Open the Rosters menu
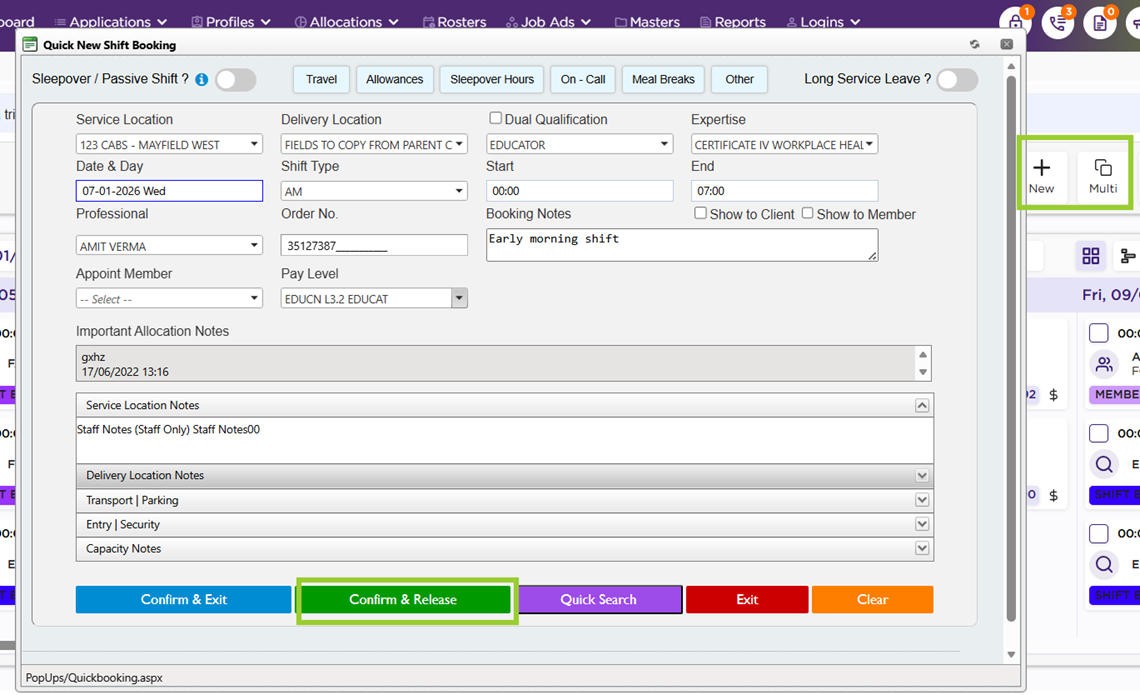This screenshot has width=1140, height=695. click(x=454, y=22)
